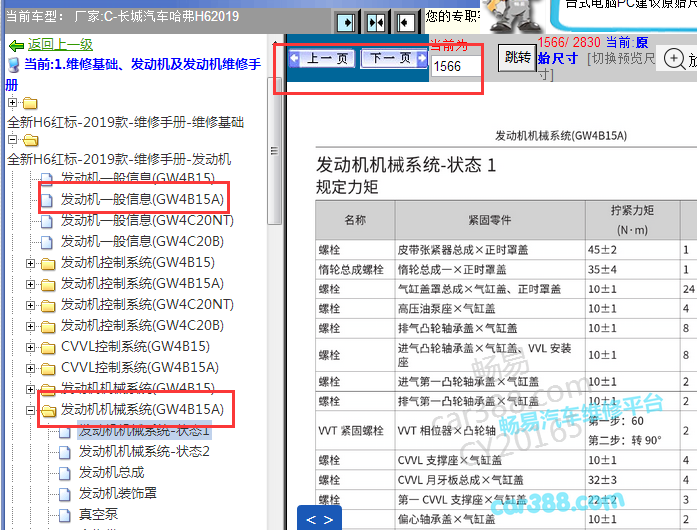Click the green back arrow icon

pyautogui.click(x=16, y=45)
